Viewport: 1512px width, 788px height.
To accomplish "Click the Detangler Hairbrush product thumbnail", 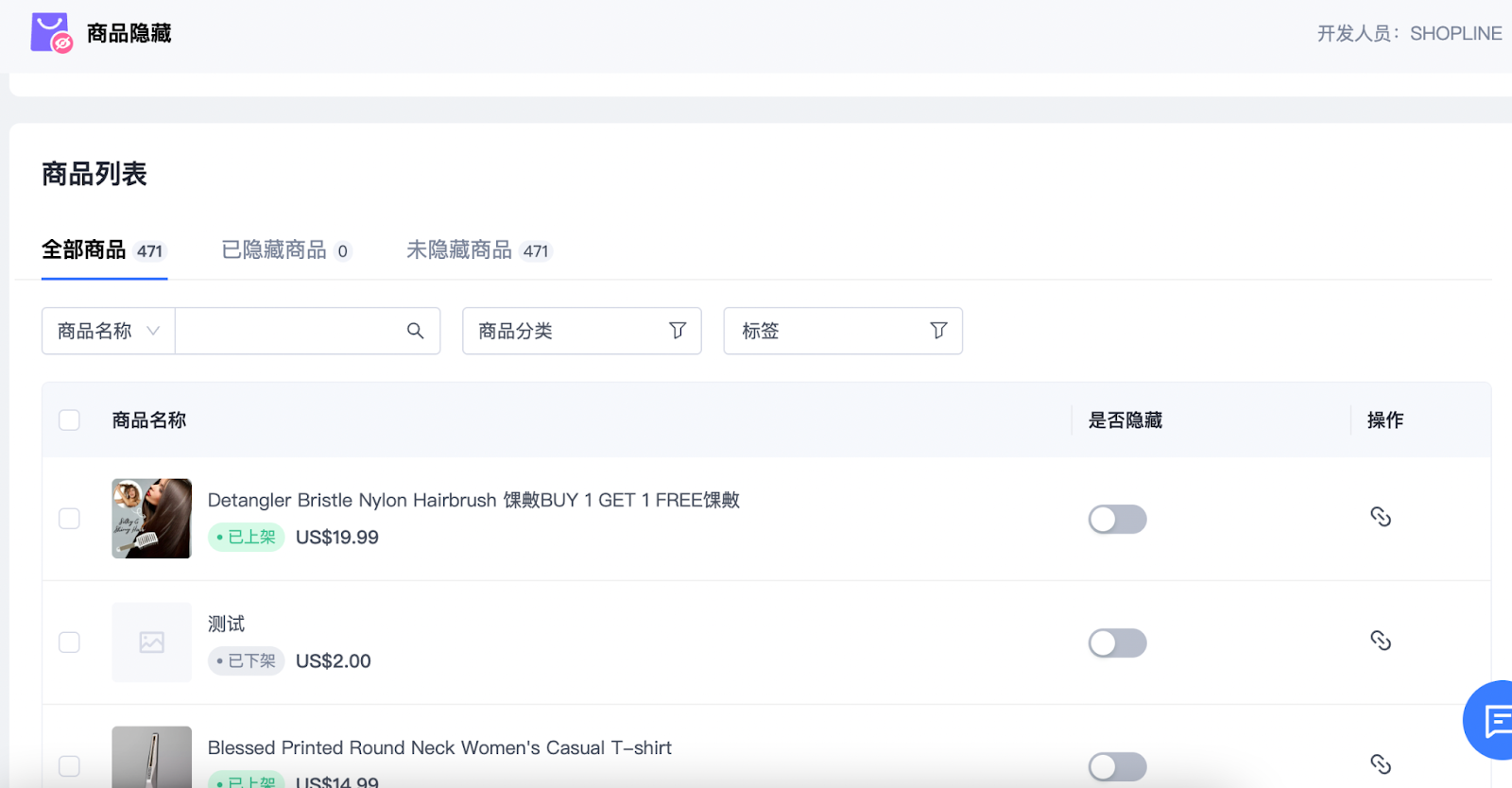I will tap(151, 519).
